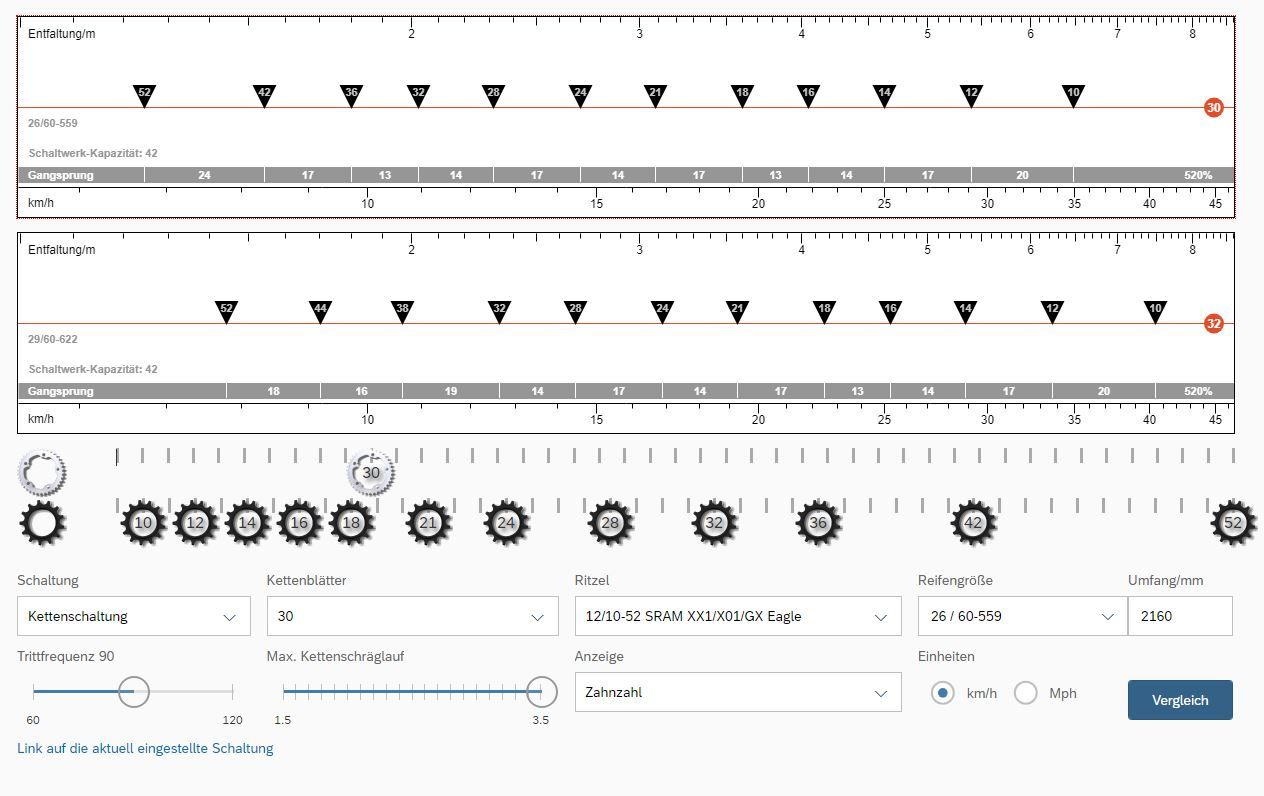Open the Reifengröße tire size dropdown
This screenshot has height=796, width=1264.
click(1021, 616)
